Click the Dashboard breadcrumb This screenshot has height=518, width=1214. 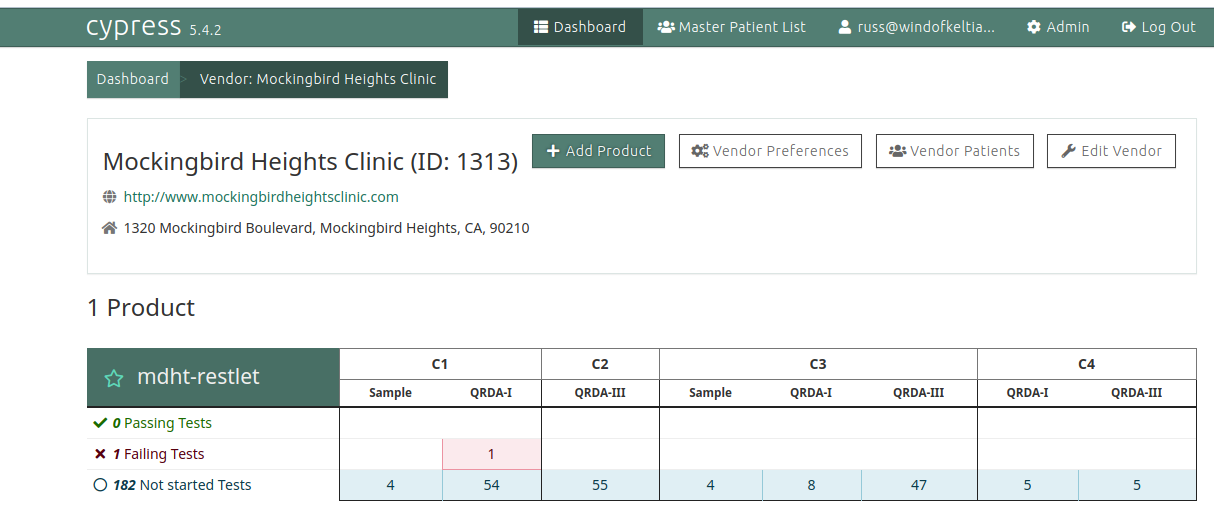pos(133,79)
